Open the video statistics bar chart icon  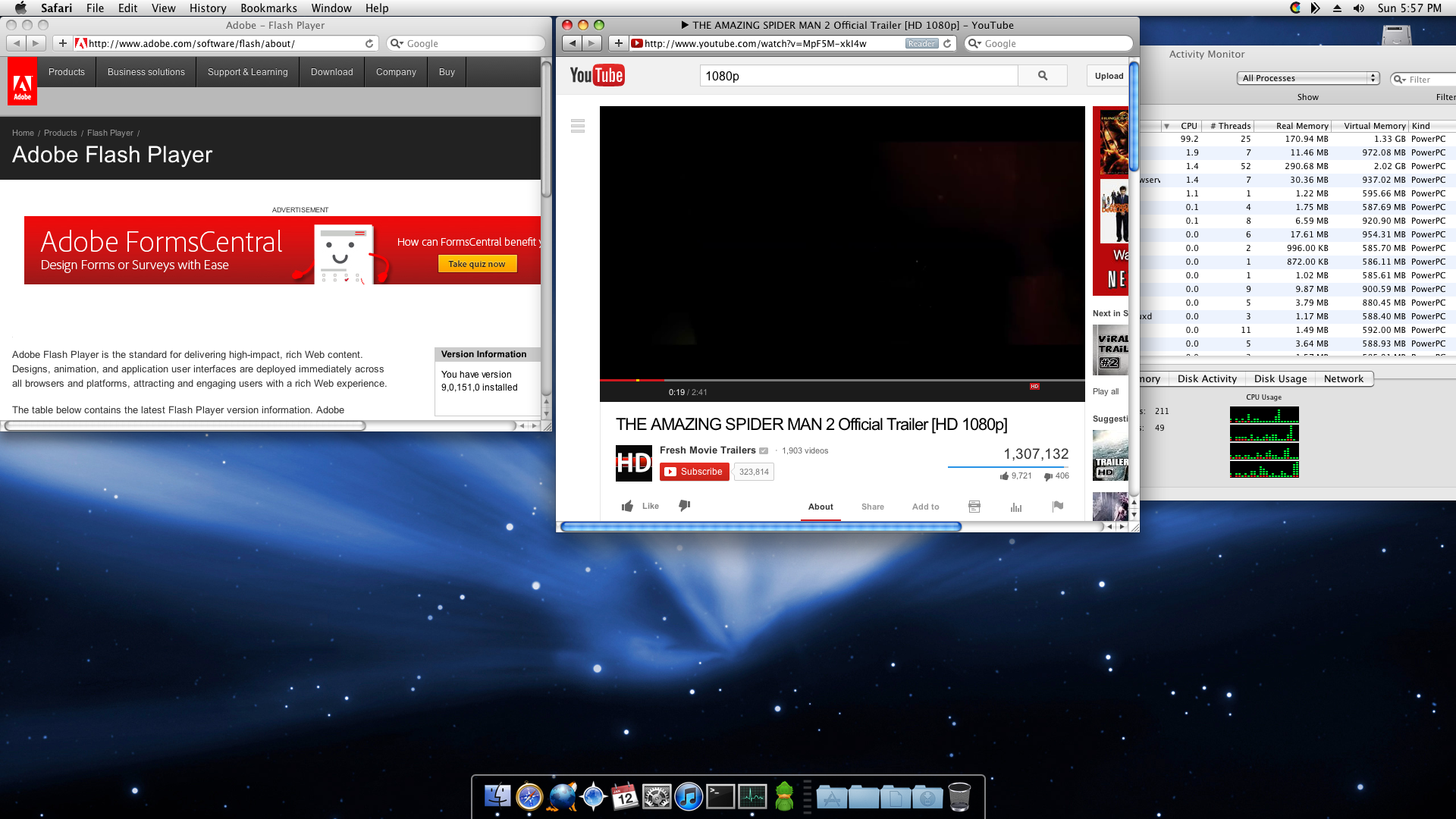point(1016,507)
